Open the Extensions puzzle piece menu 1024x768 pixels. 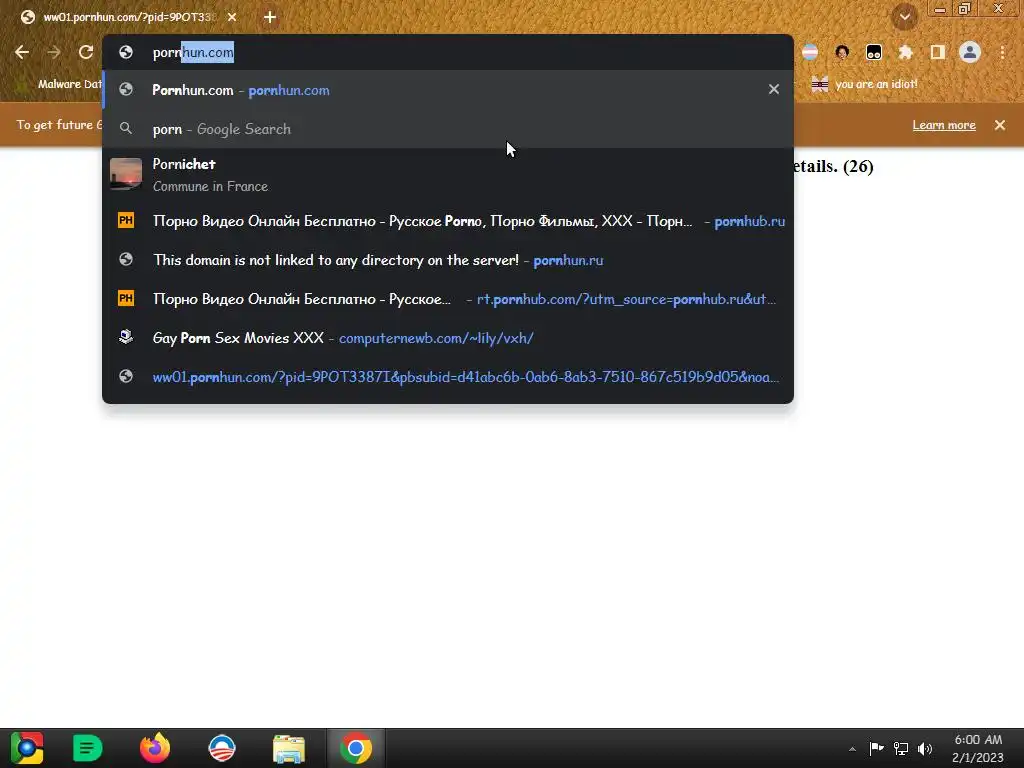905,52
